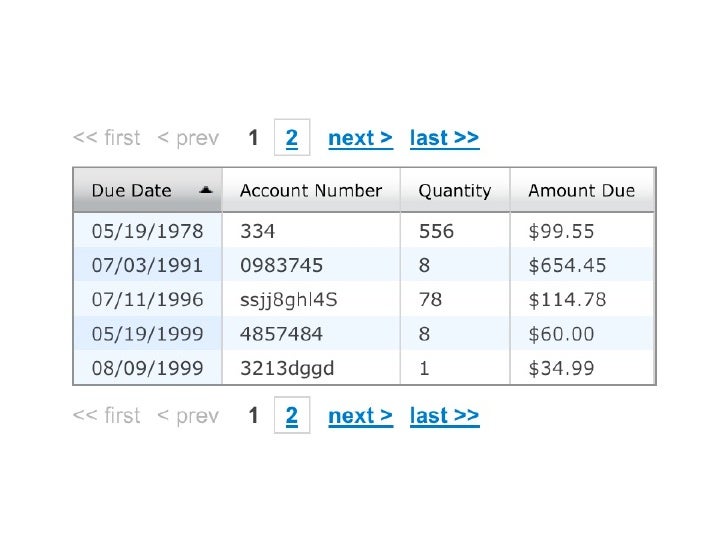Image resolution: width=728 pixels, height=546 pixels.
Task: Select the quantity 556 cell
Action: (436, 232)
